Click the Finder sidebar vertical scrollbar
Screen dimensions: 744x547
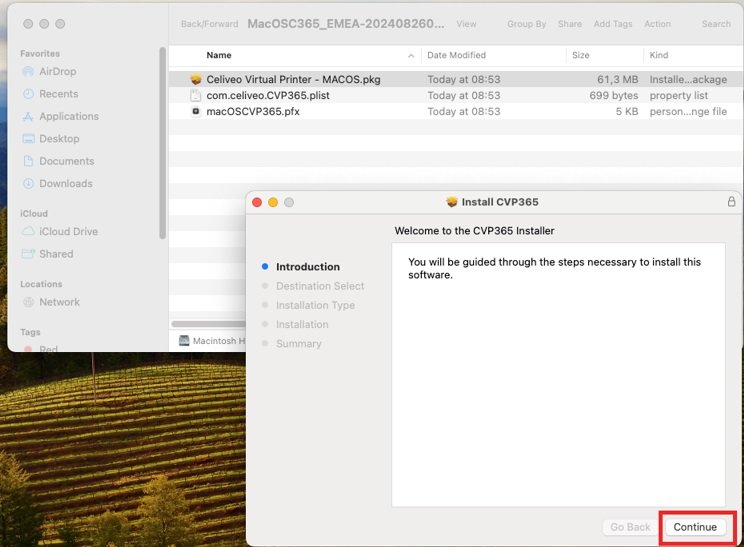[x=162, y=143]
